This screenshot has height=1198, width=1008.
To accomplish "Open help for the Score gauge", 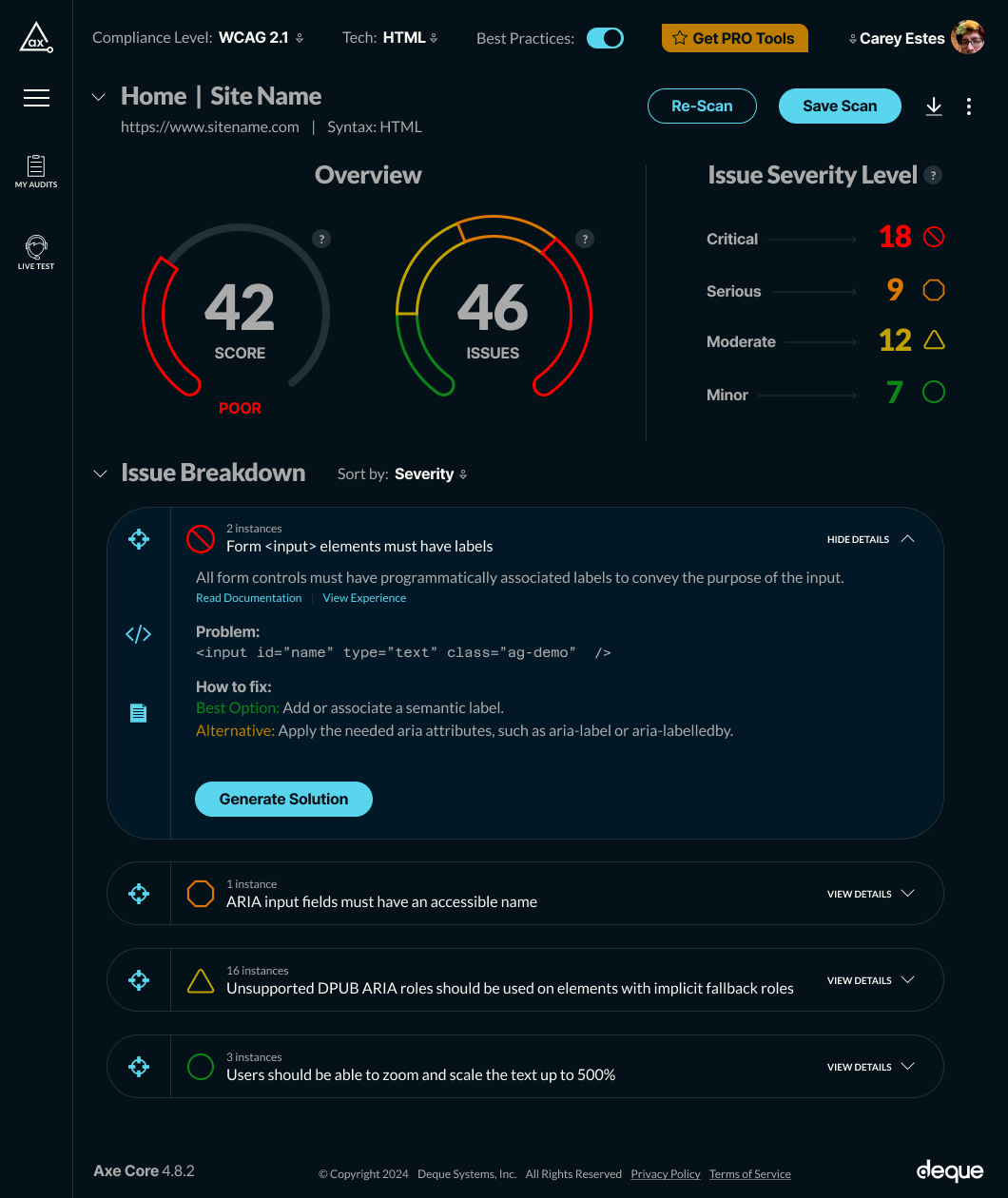I will coord(322,239).
